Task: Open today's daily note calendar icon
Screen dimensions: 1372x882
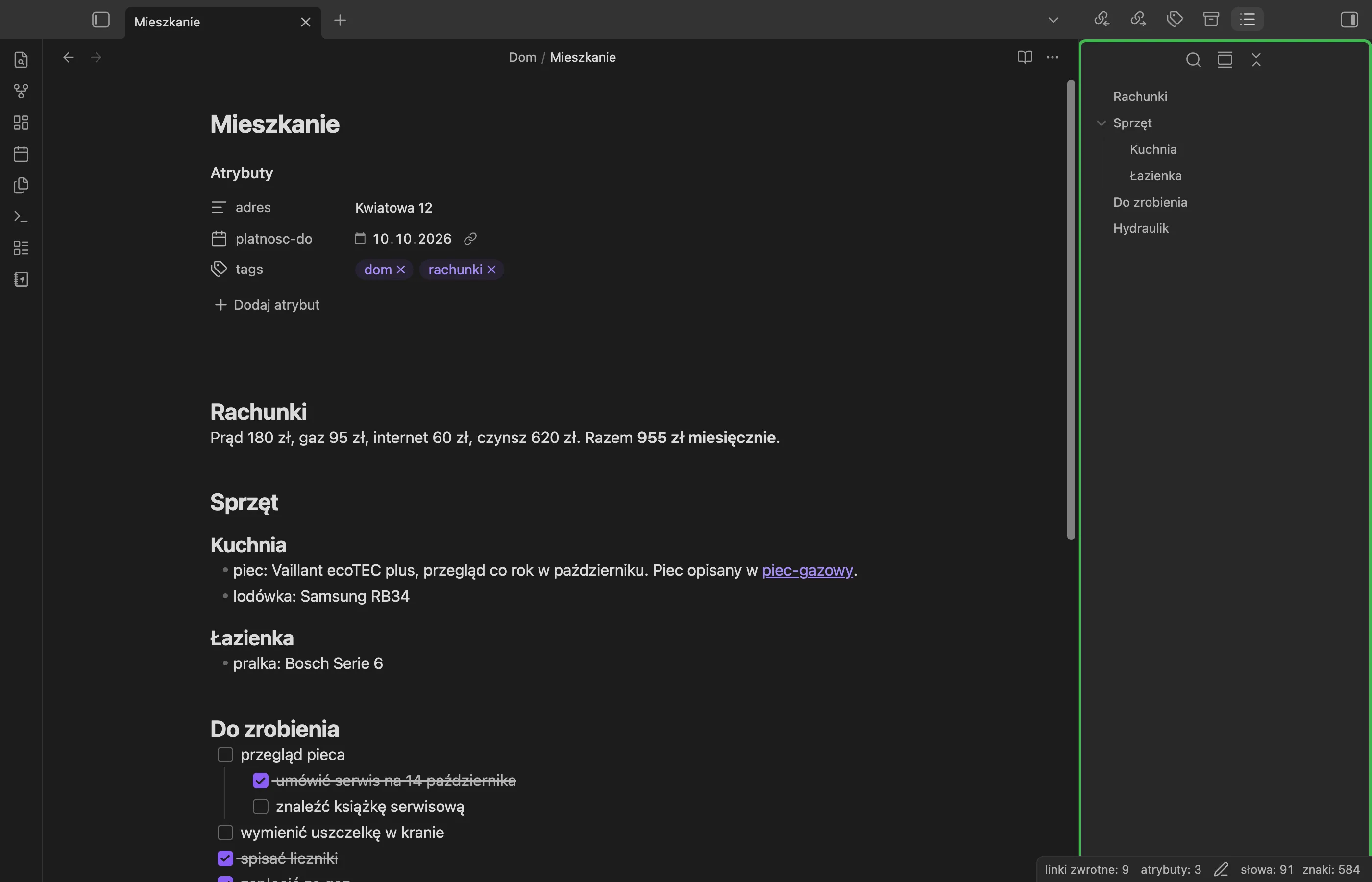Action: pos(21,154)
